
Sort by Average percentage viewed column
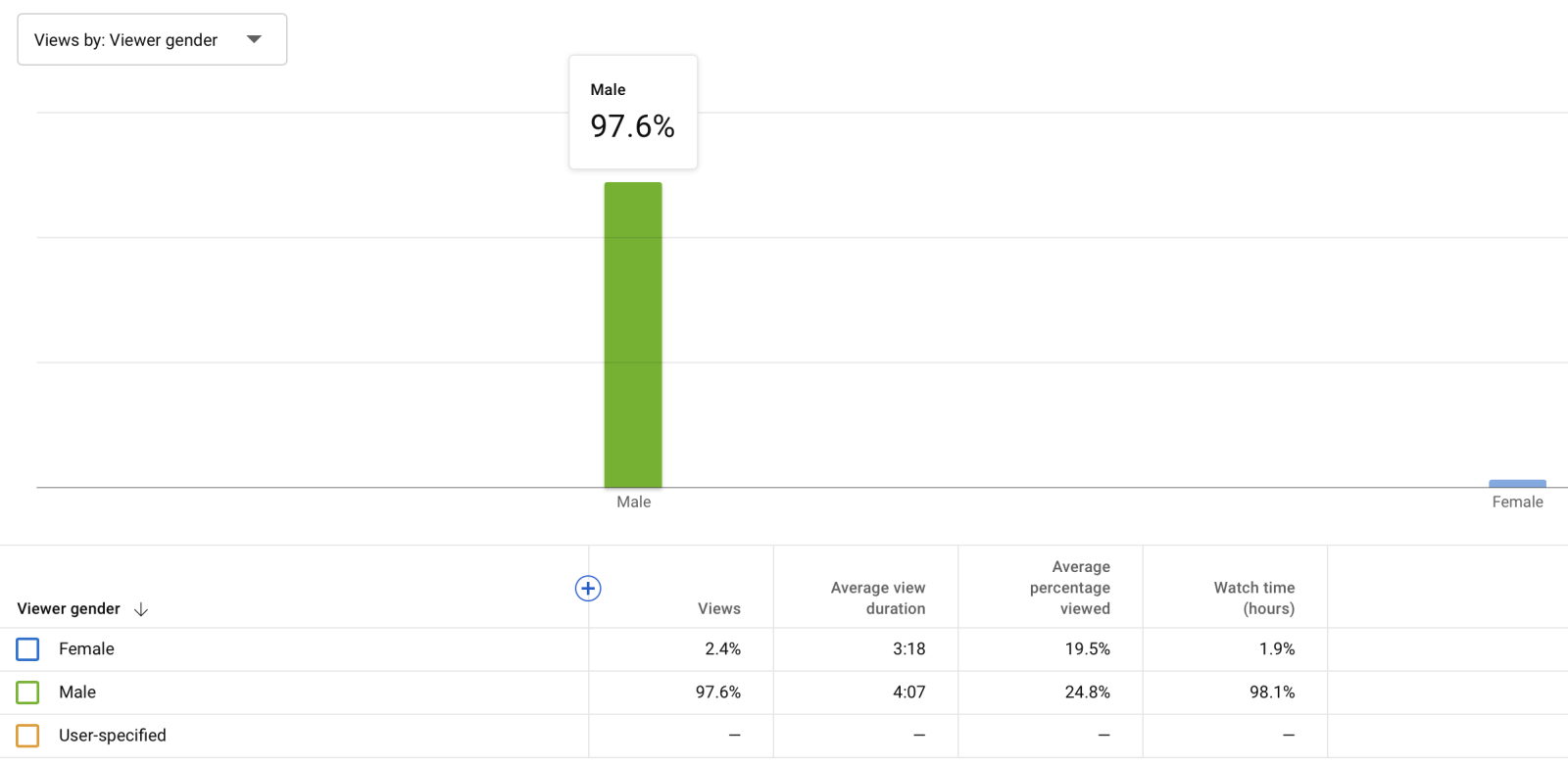(x=1070, y=588)
